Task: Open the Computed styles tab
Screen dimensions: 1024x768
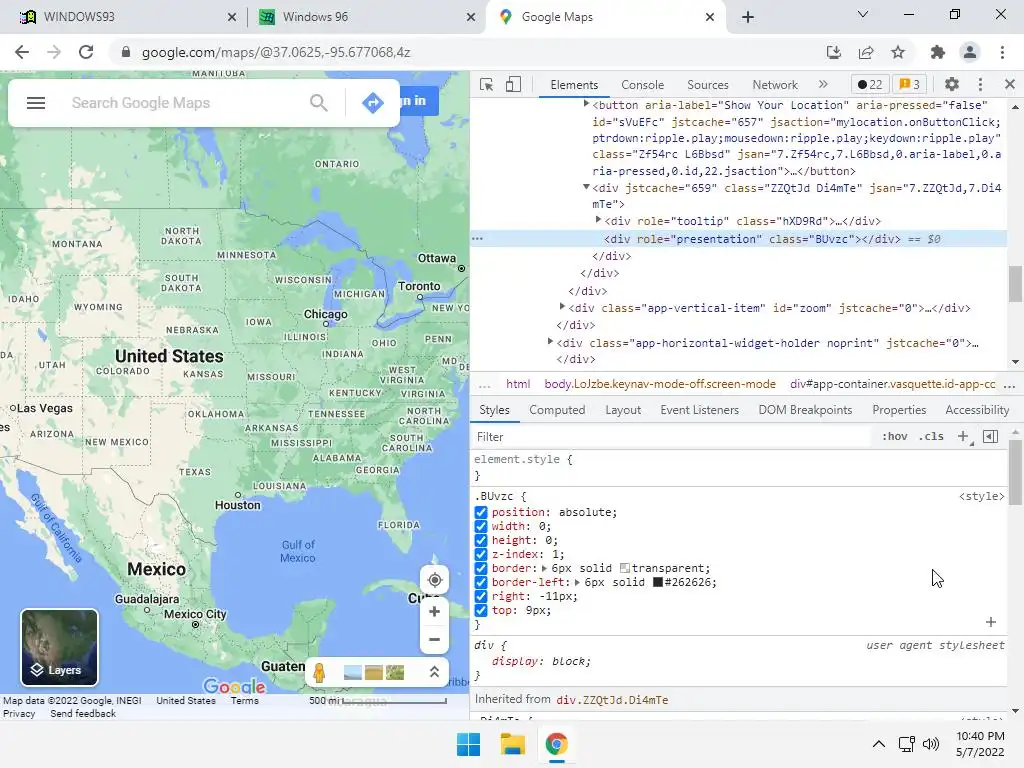Action: tap(557, 410)
